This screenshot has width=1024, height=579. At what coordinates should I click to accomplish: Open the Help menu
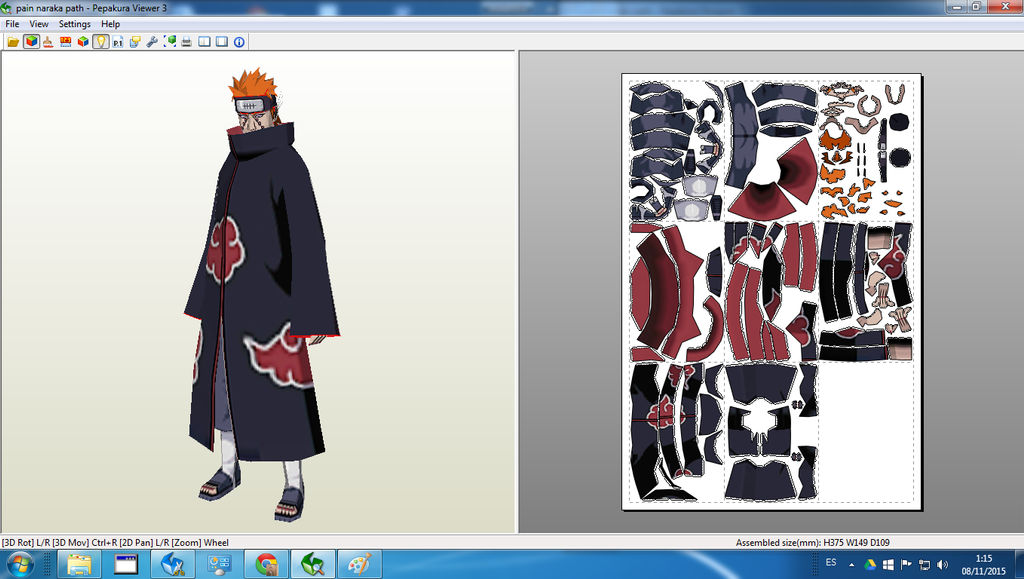click(110, 23)
